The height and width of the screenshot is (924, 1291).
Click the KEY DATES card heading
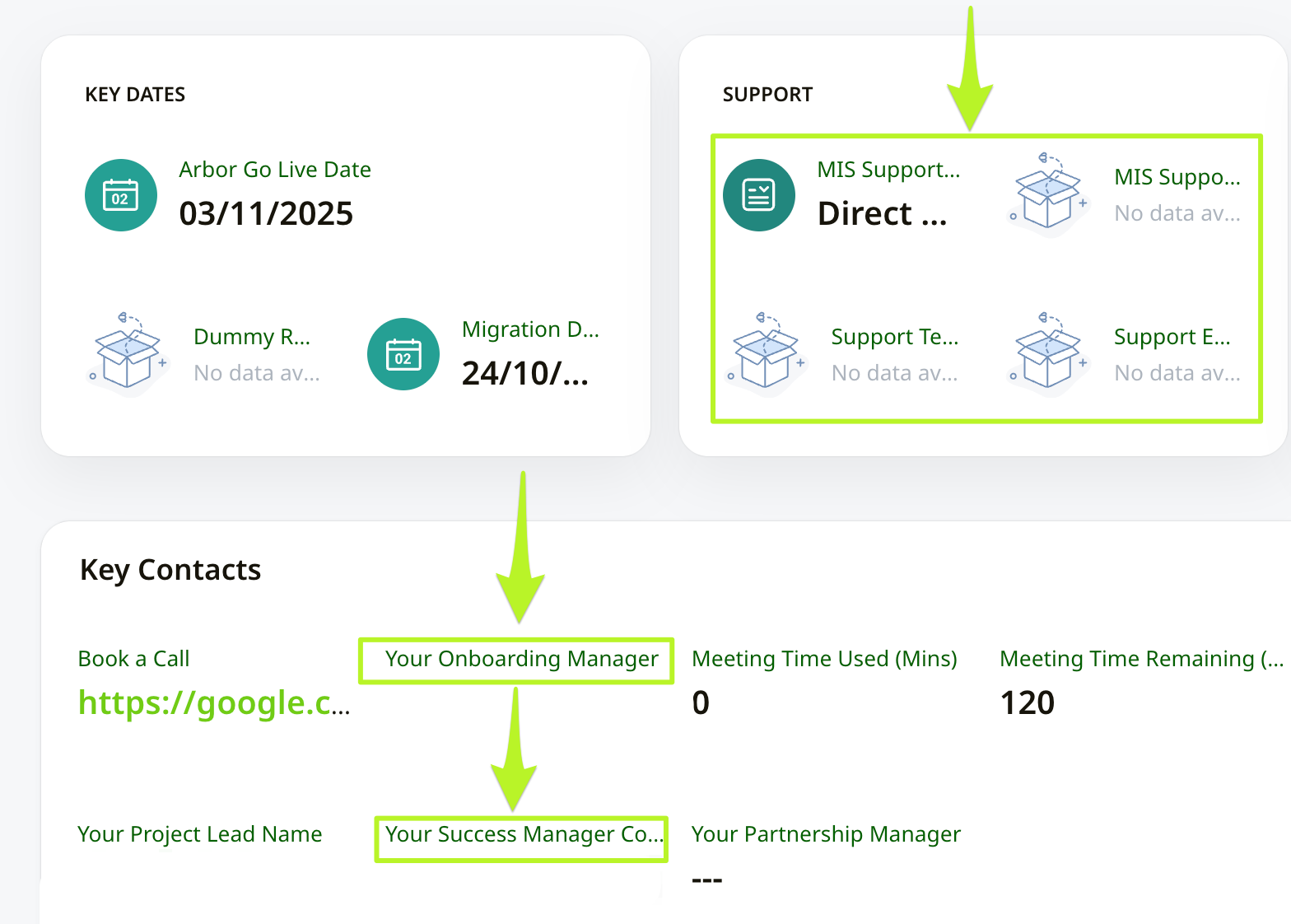pyautogui.click(x=135, y=95)
